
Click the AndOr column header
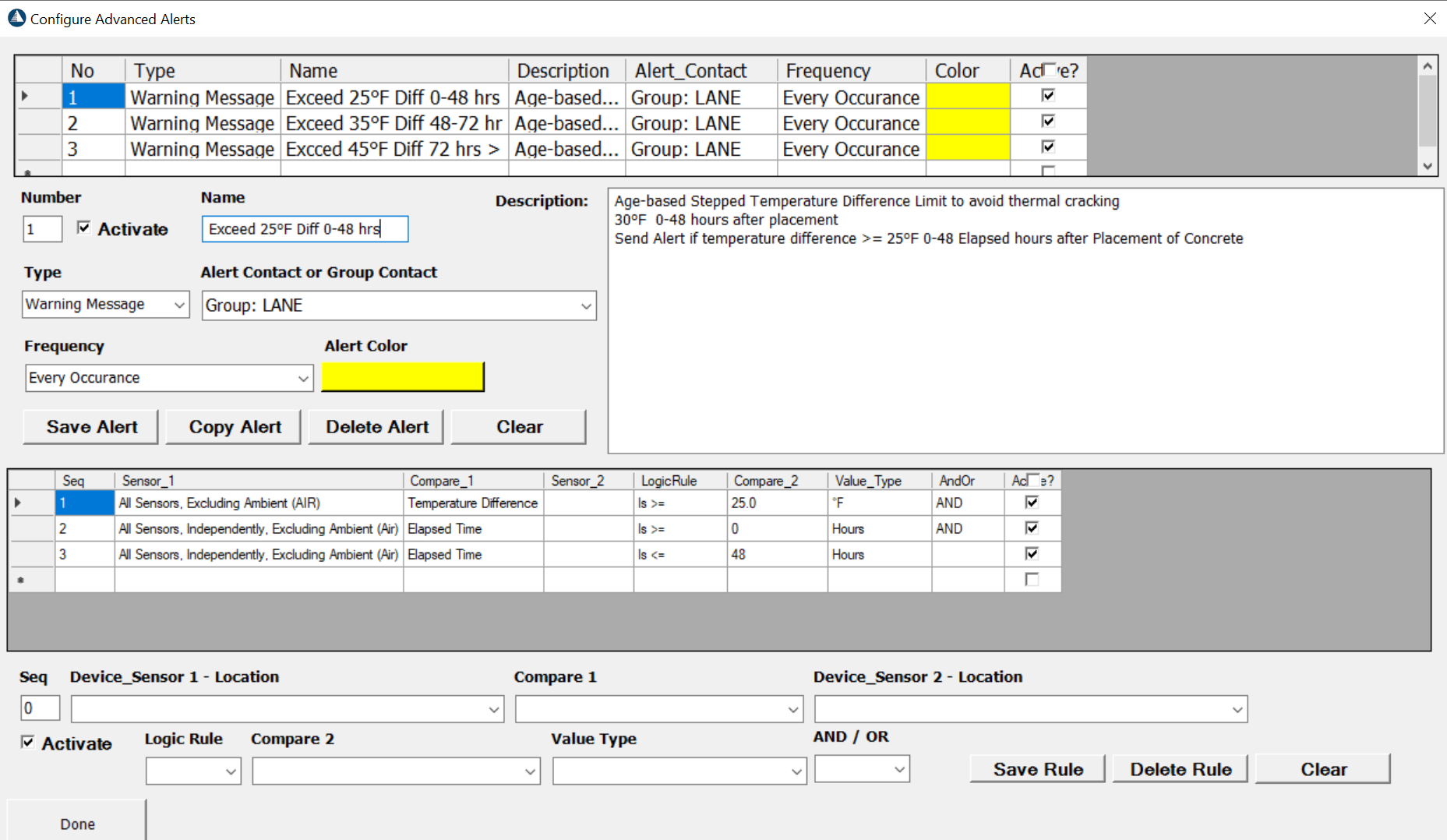pos(968,481)
